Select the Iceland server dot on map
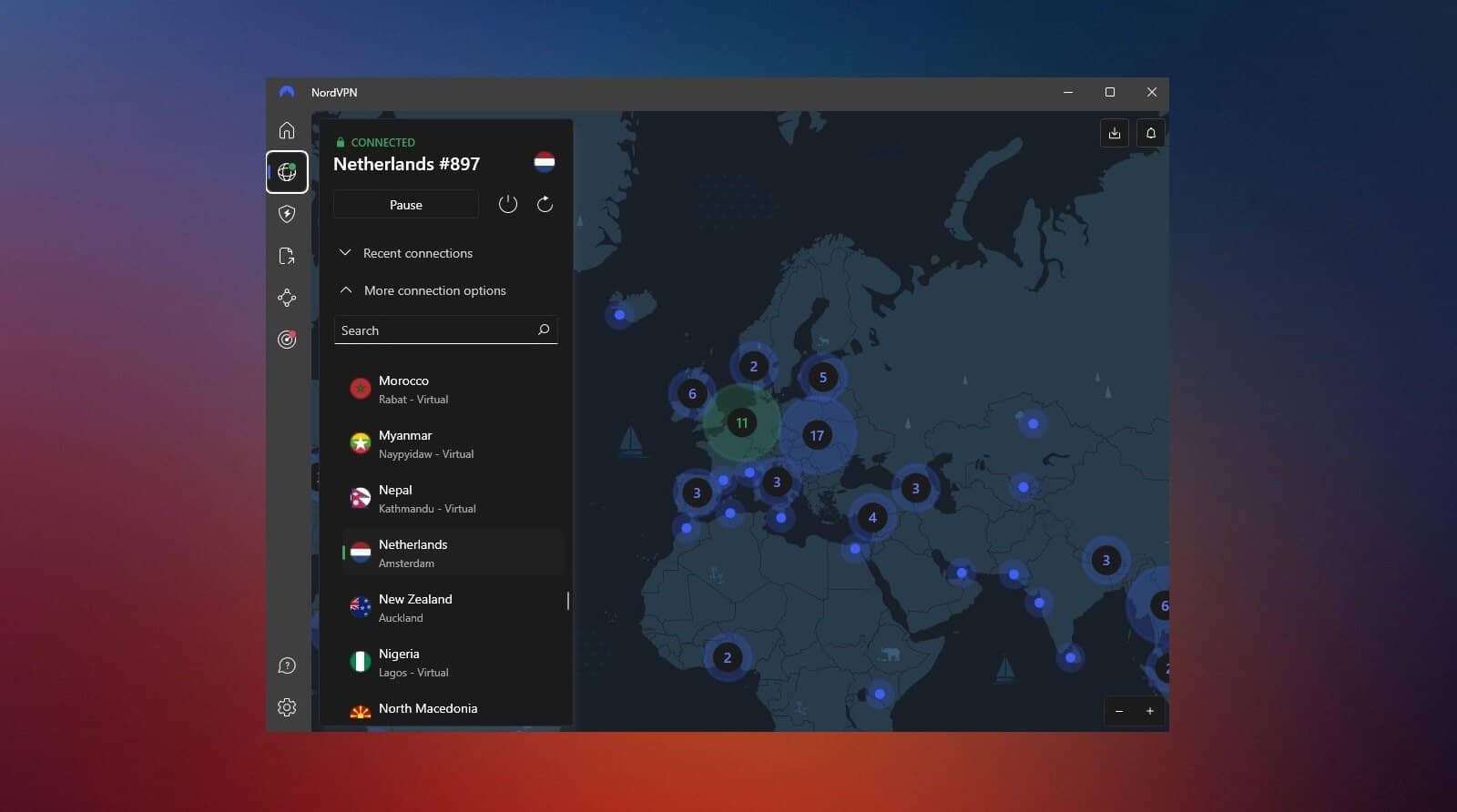This screenshot has height=812, width=1457. [619, 315]
